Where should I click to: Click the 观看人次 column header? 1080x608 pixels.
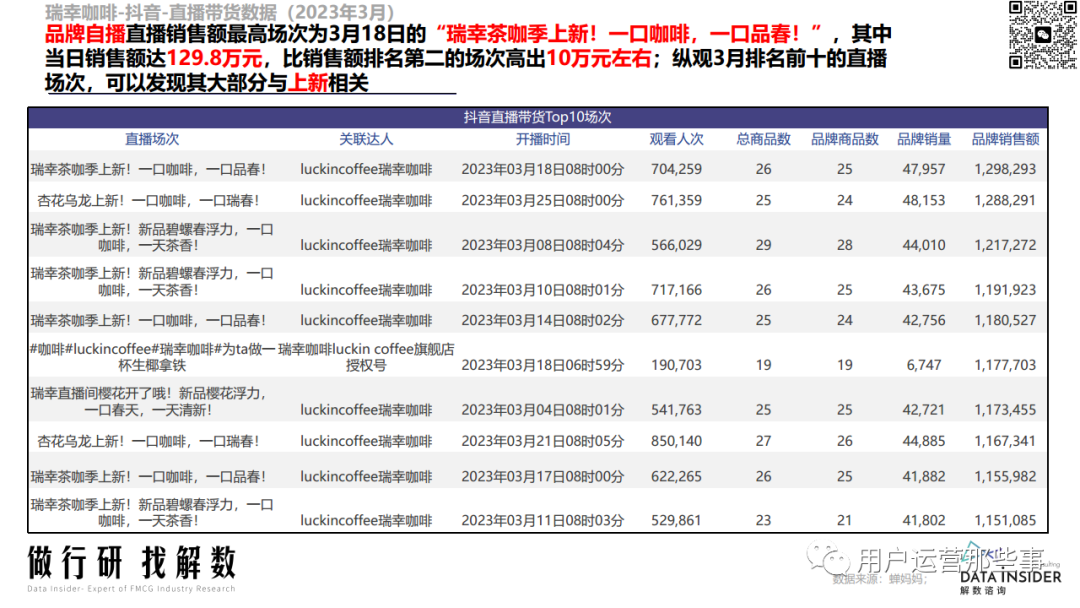tap(676, 139)
